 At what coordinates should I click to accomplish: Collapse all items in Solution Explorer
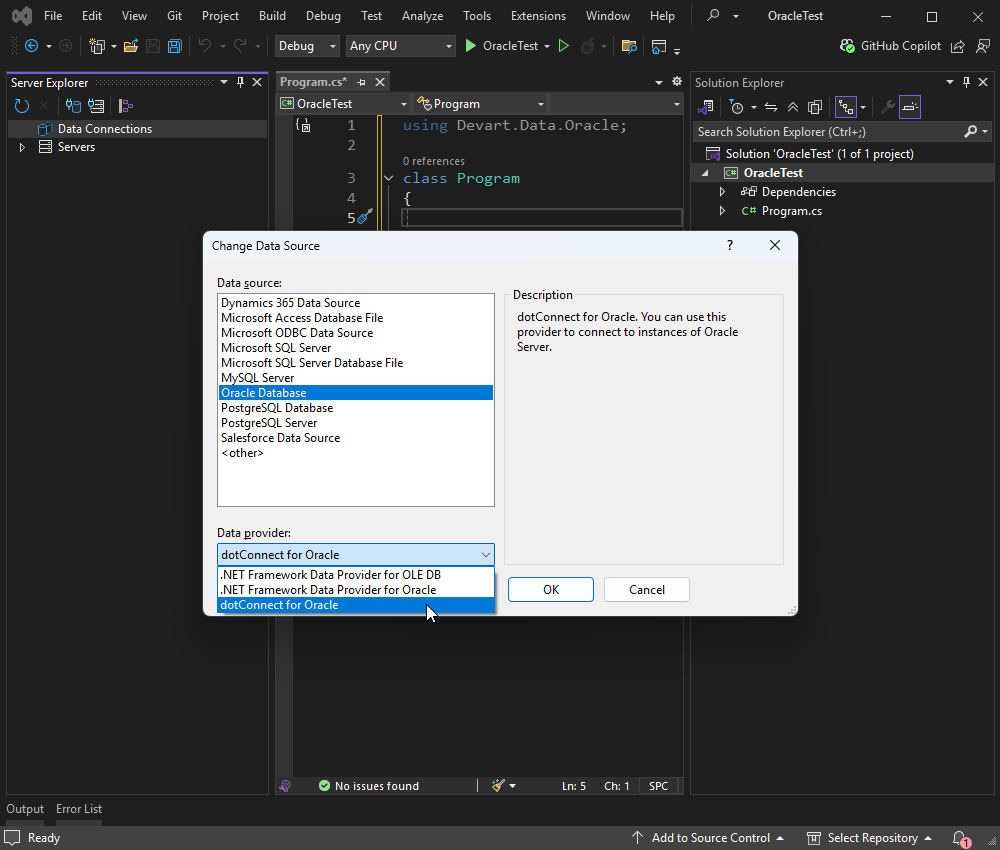point(793,107)
